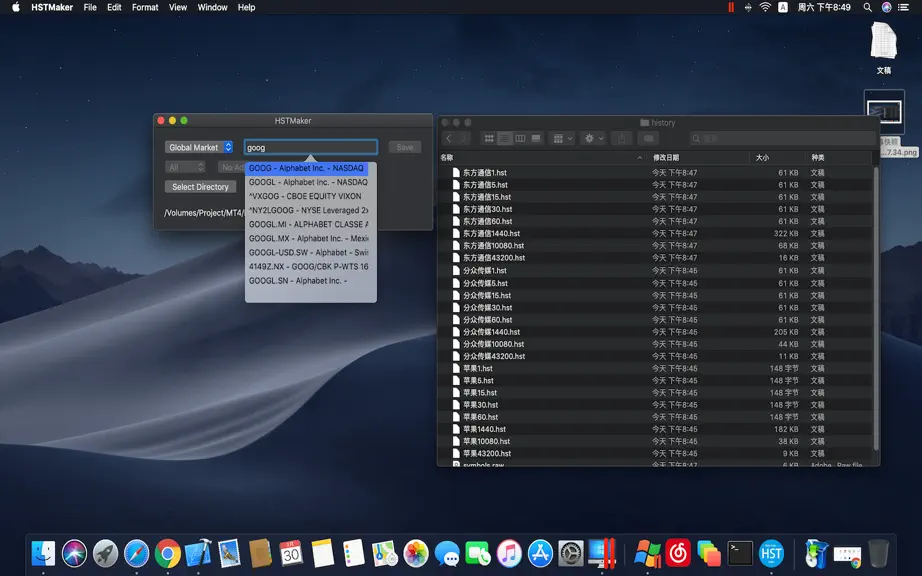Open the All popup in HSTMaker
922x576 pixels.
[x=185, y=168]
